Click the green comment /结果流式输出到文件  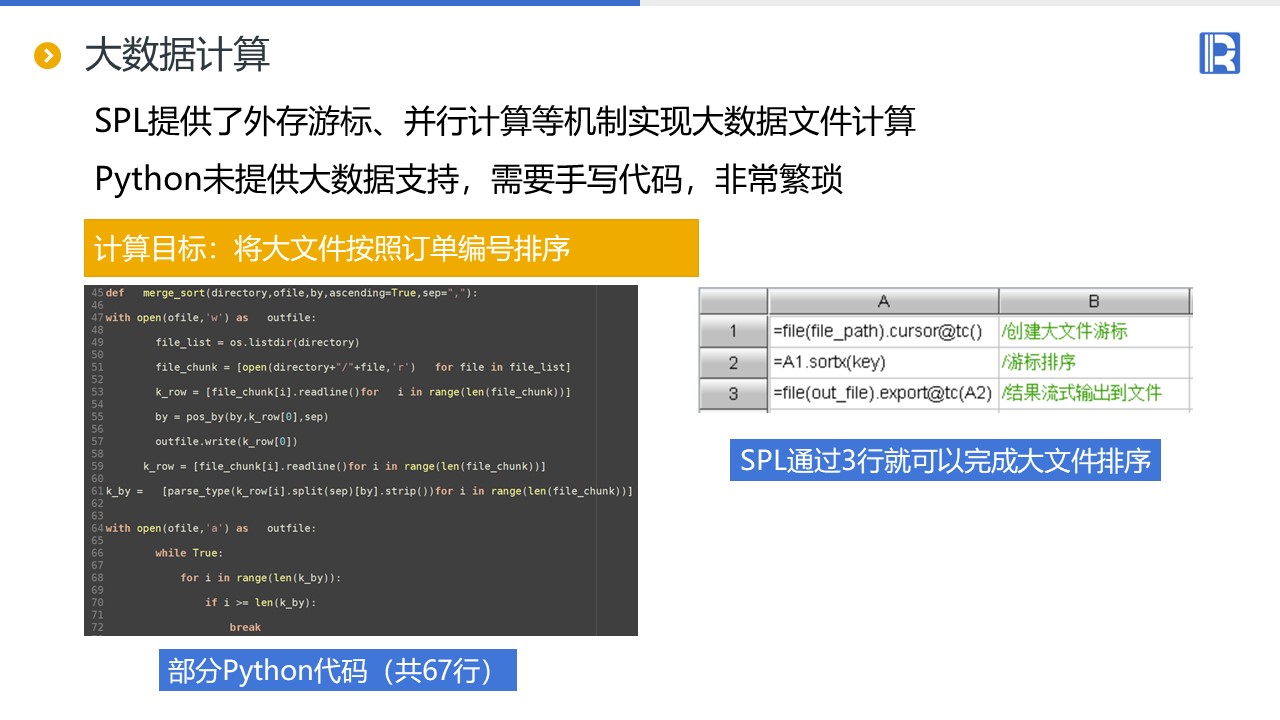[1081, 393]
